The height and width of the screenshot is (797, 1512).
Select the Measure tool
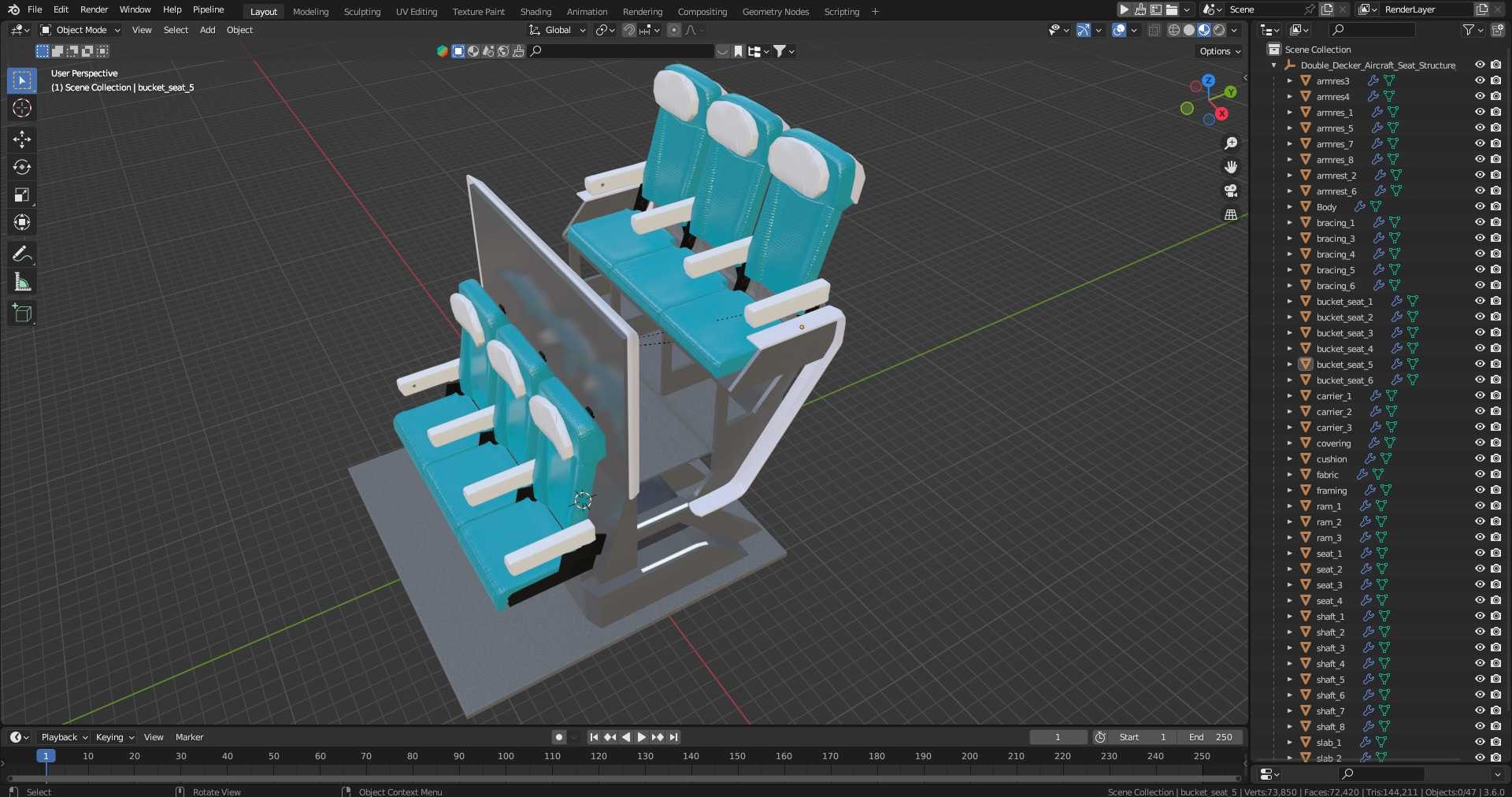[22, 282]
